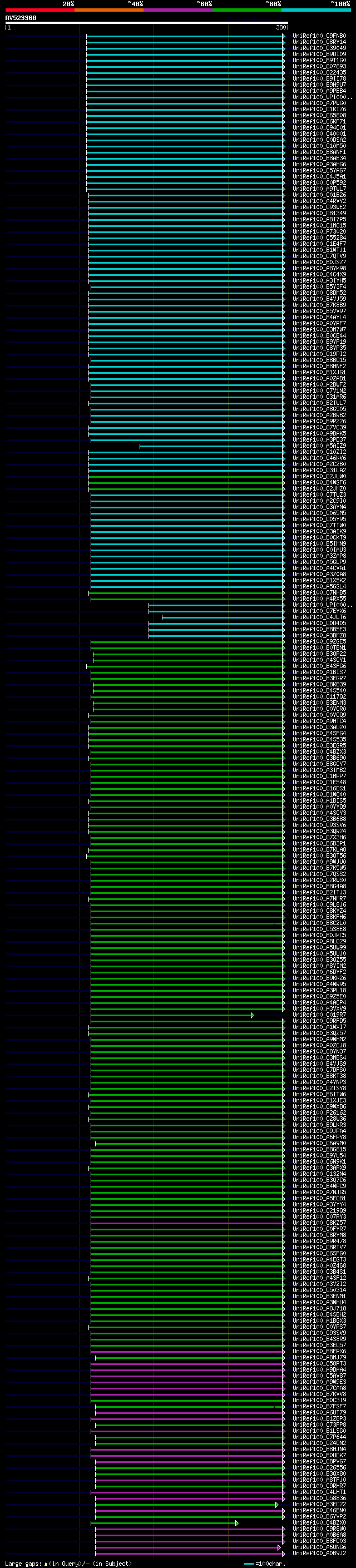Open hit UniRef100_Q07893

click(319, 66)
